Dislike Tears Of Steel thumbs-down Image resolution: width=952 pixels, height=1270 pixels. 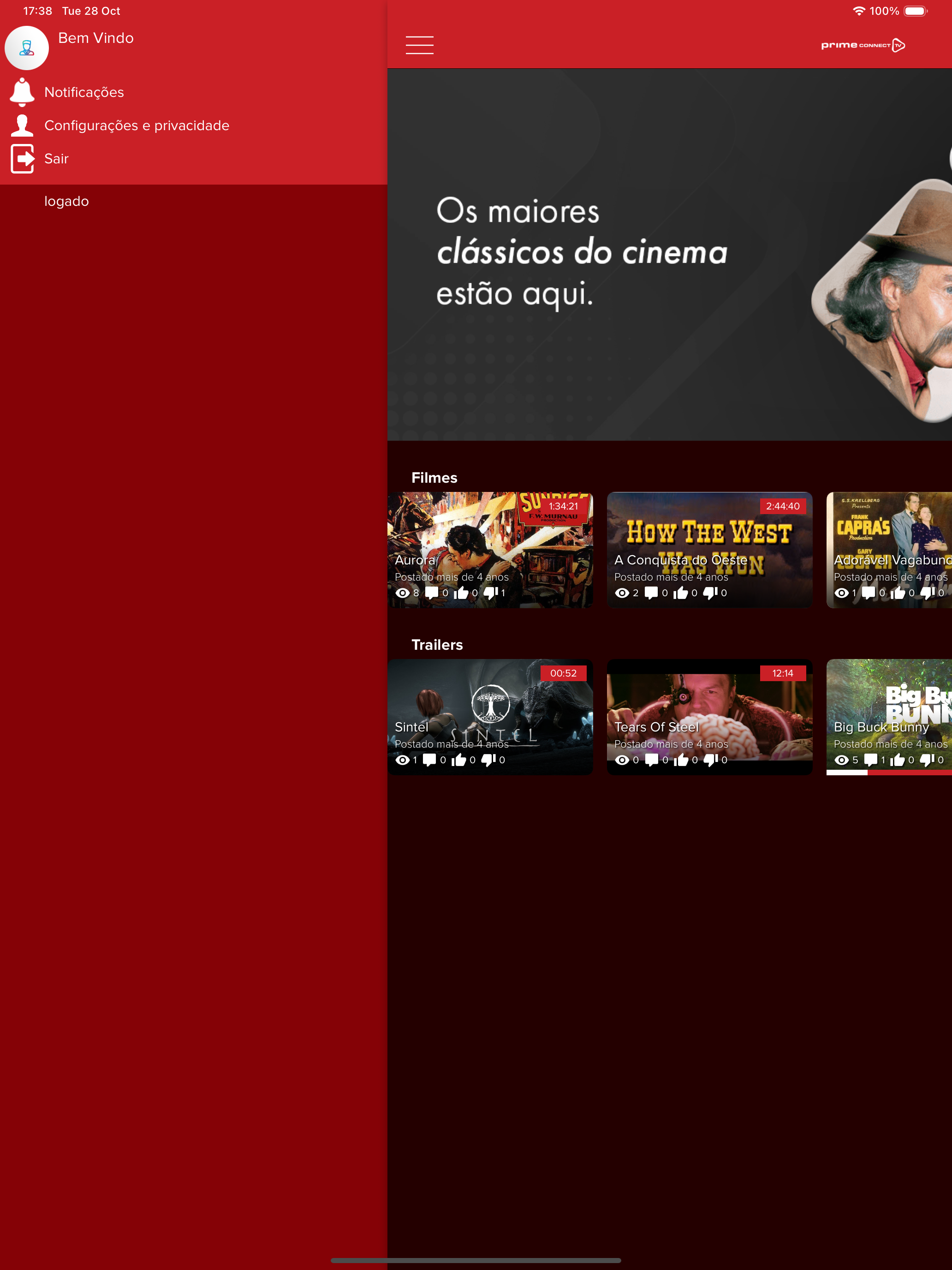(x=711, y=760)
